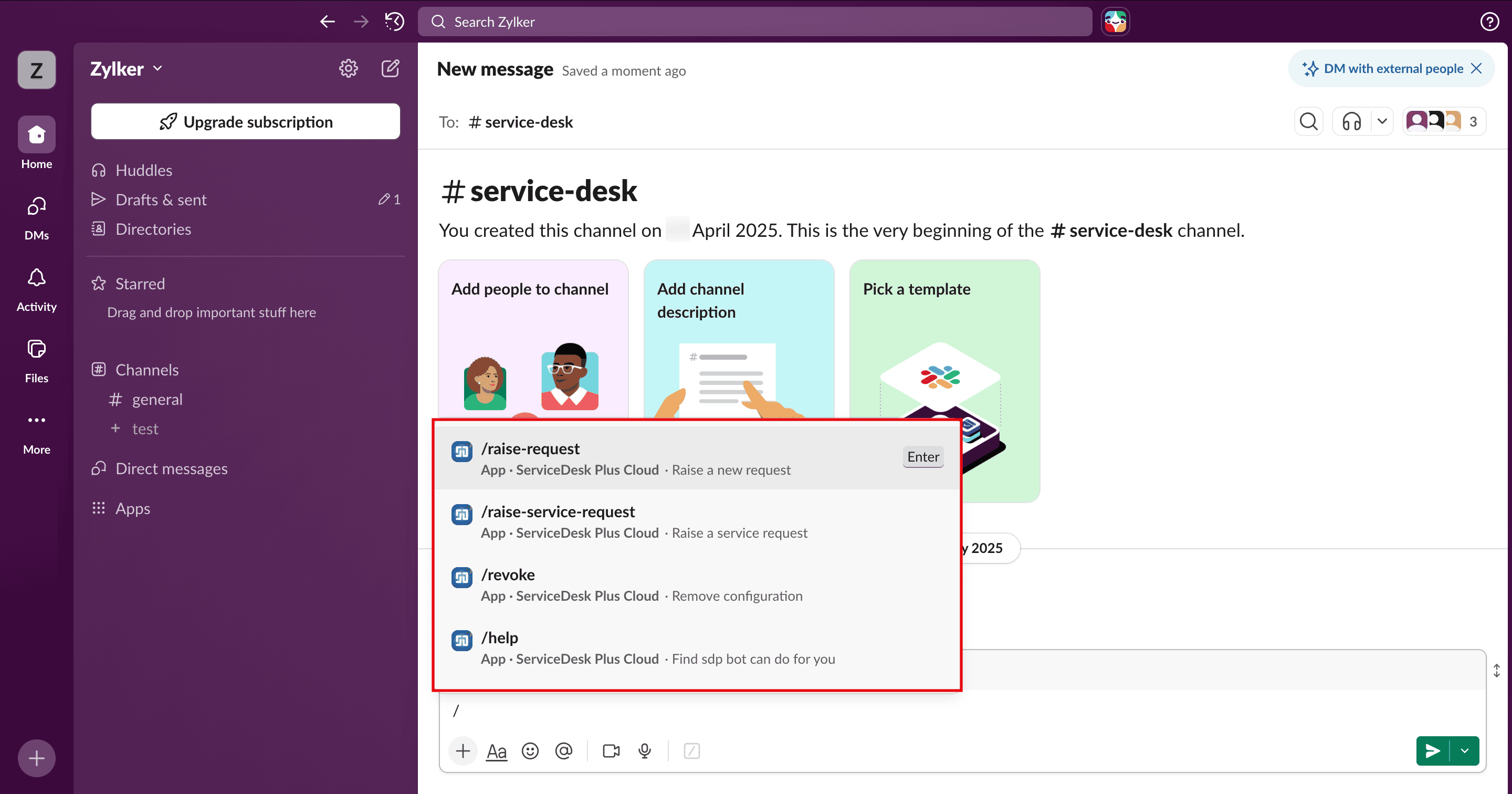
Task: Open Apps in the sidebar
Action: 133,508
